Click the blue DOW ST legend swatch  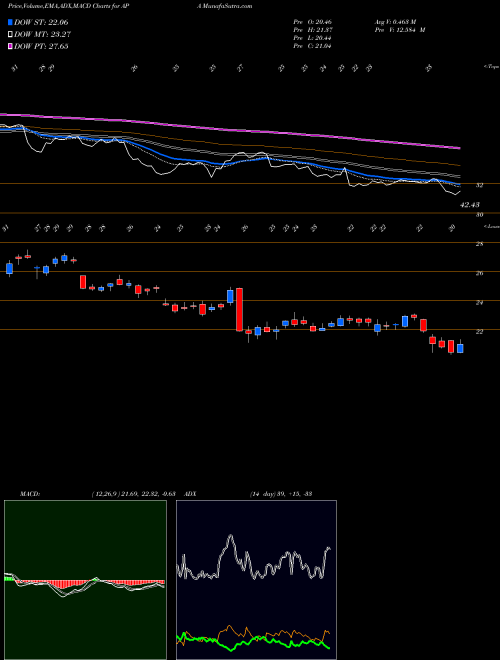point(11,22)
